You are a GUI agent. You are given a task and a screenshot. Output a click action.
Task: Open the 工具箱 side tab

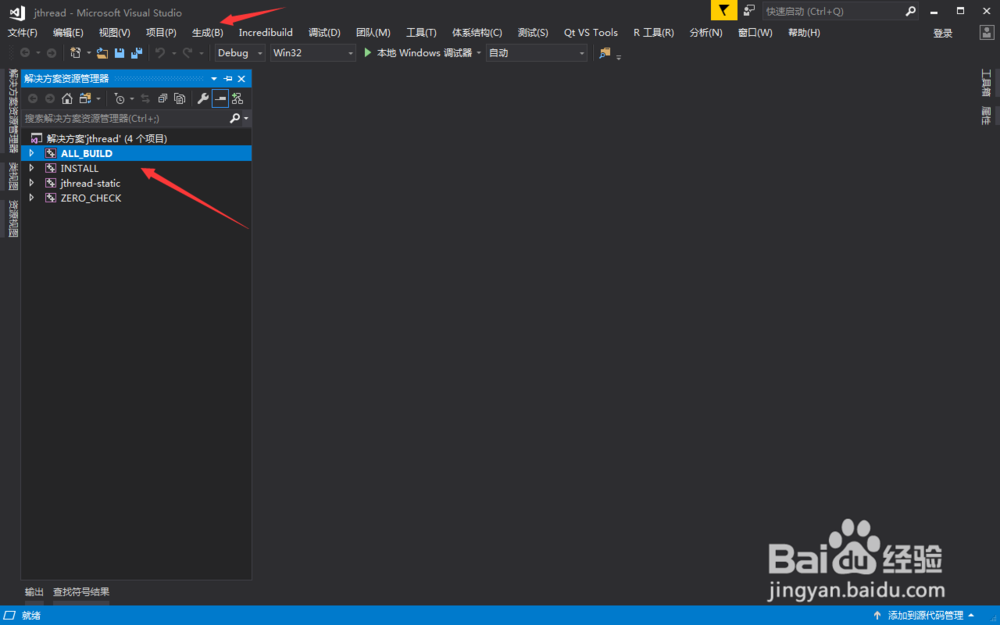986,82
